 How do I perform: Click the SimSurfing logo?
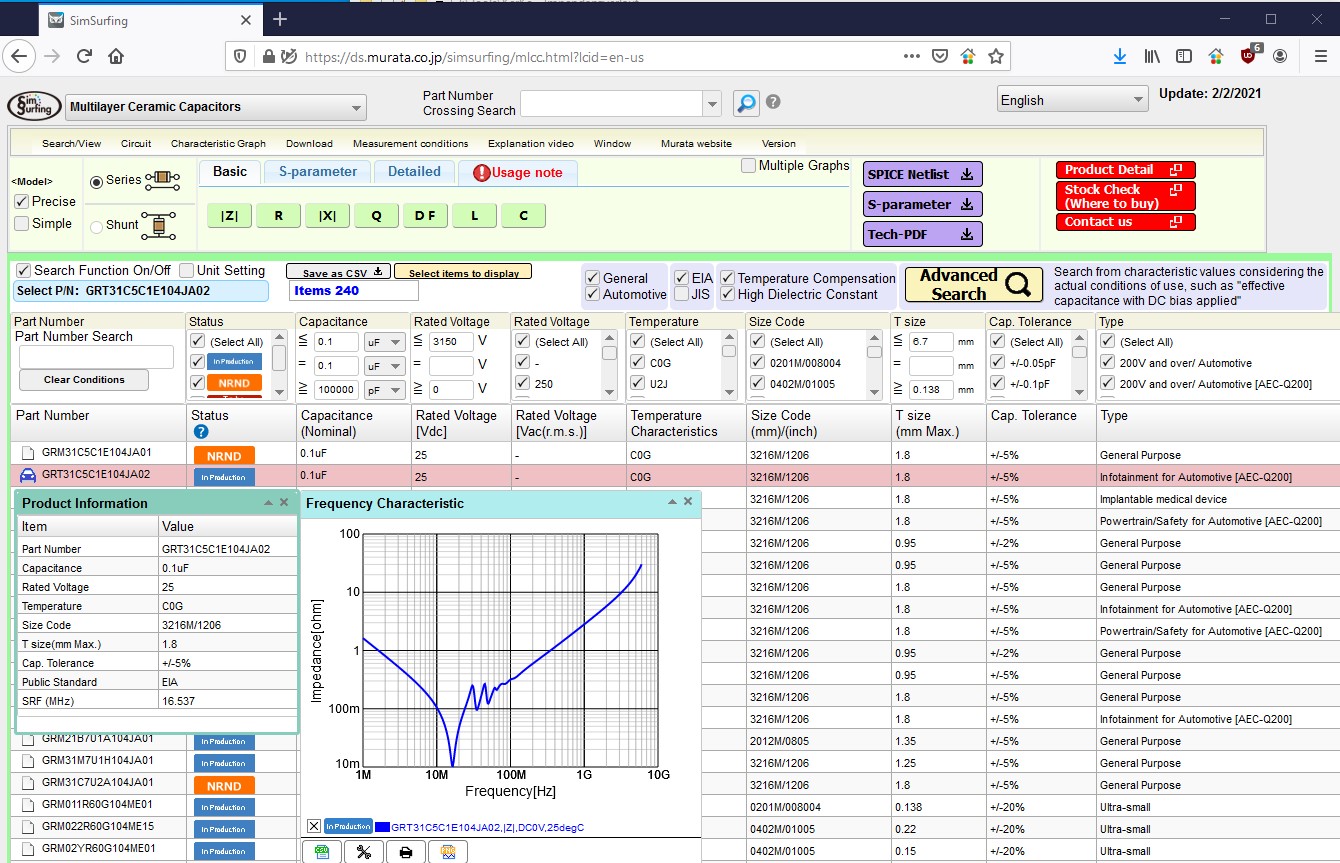(x=34, y=106)
